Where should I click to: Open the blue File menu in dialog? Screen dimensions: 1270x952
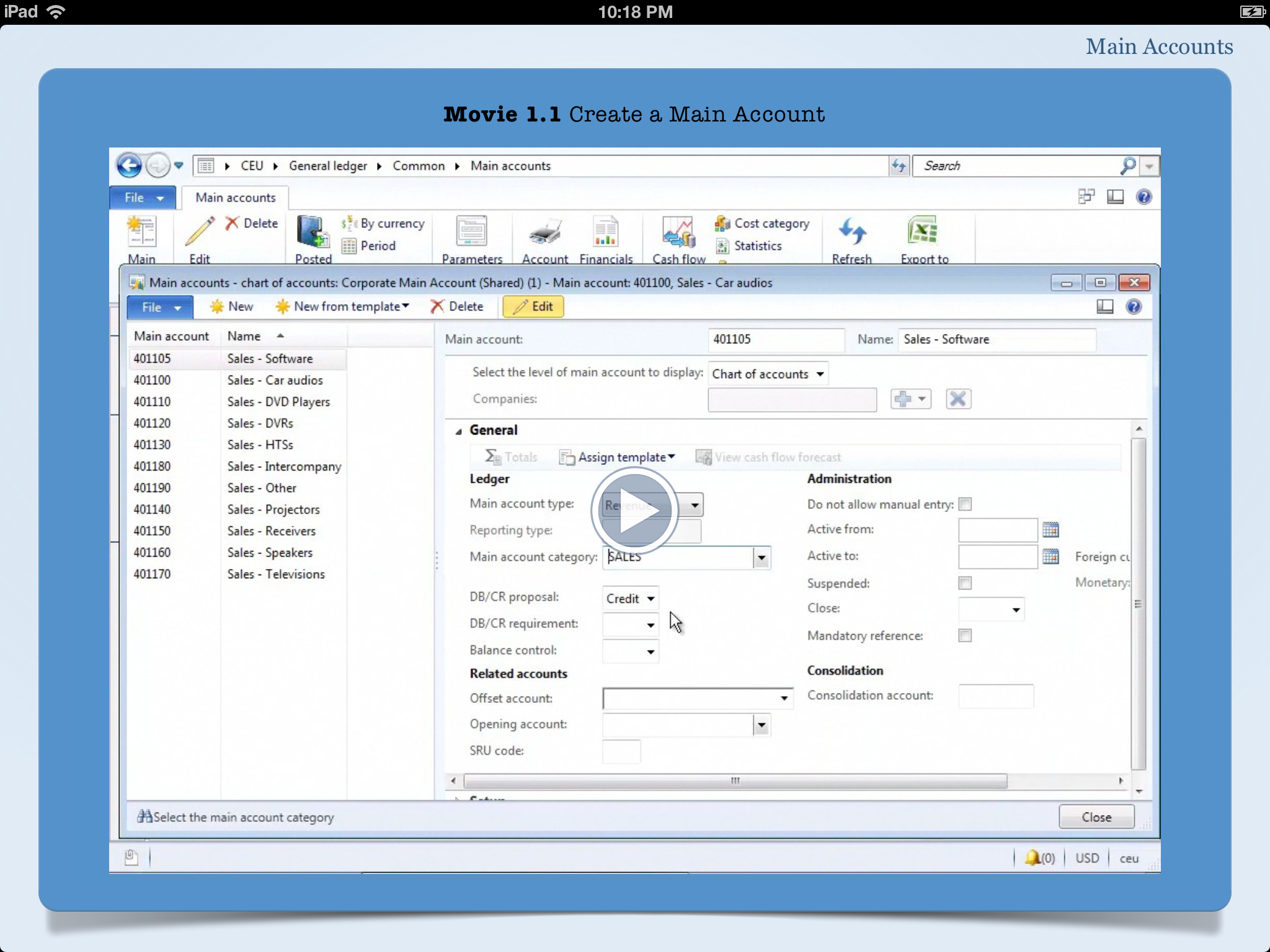(x=160, y=307)
